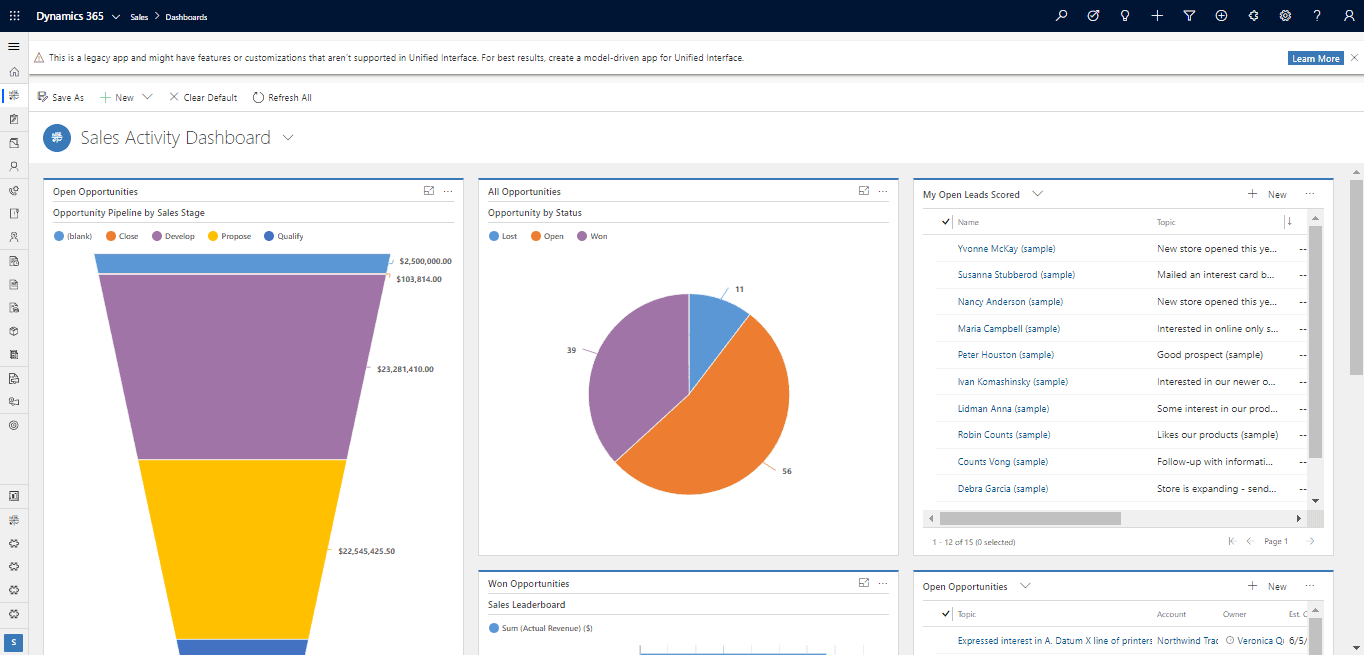Pop out the Open Opportunities chart

[x=429, y=190]
